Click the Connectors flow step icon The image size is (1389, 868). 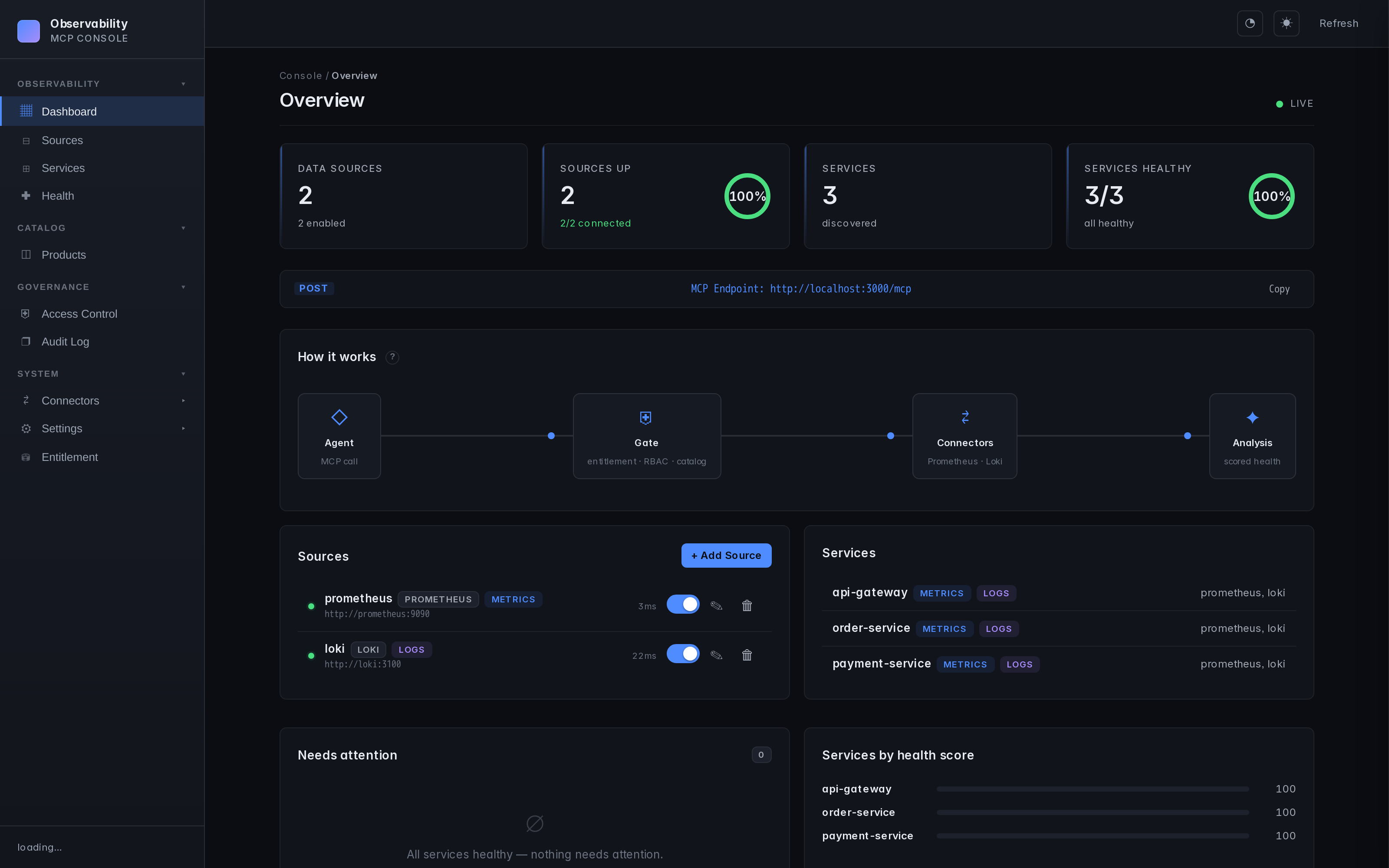[x=965, y=417]
